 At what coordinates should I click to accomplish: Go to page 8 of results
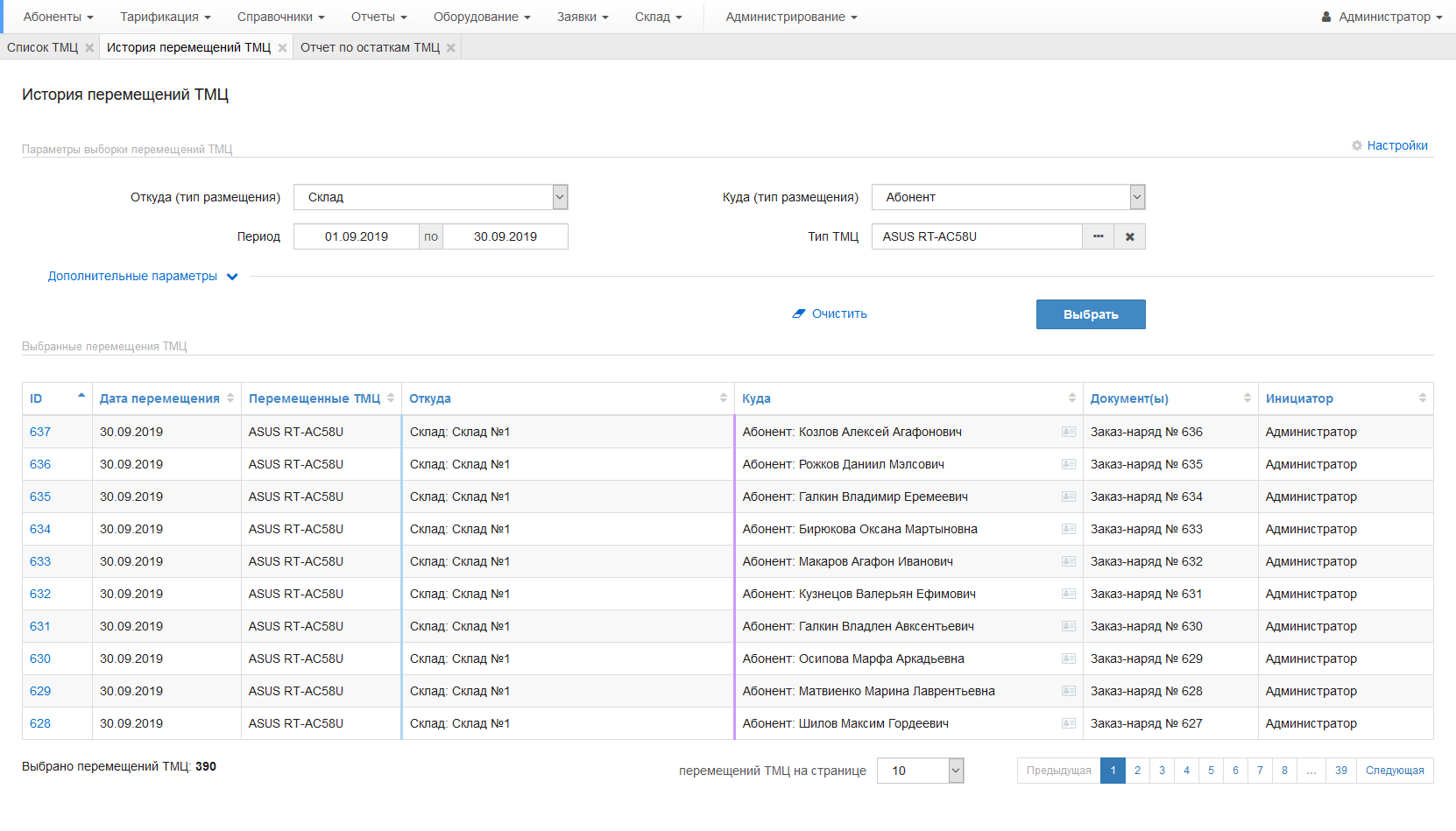point(1284,771)
